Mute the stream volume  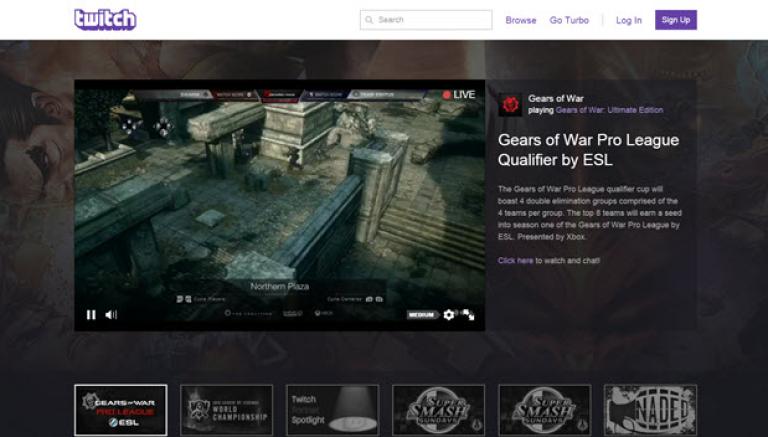point(111,314)
